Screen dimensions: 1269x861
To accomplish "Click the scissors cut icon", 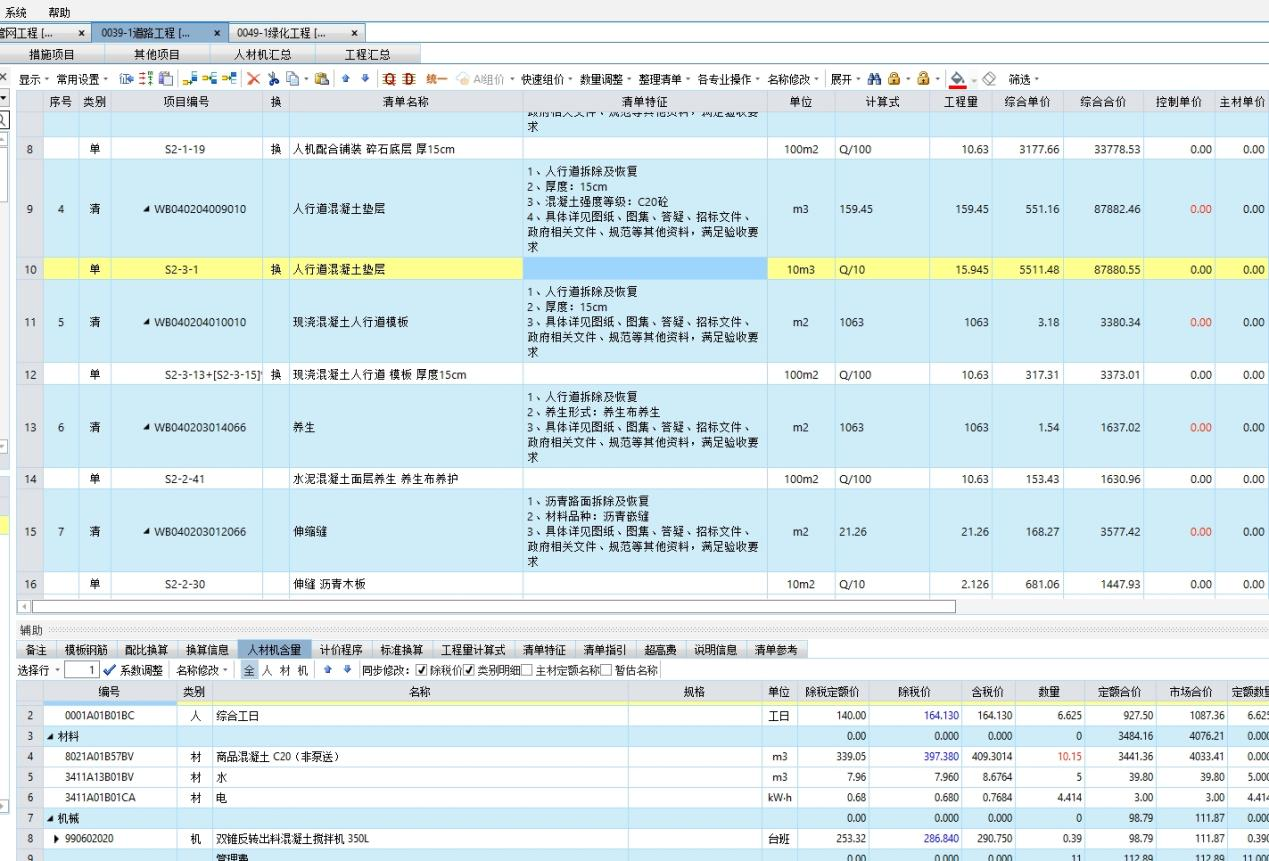I will (x=273, y=78).
